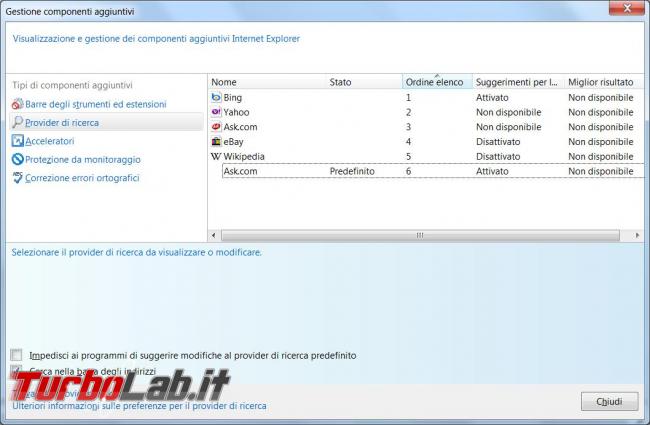Click Disattivato cell in eBay row

click(498, 142)
